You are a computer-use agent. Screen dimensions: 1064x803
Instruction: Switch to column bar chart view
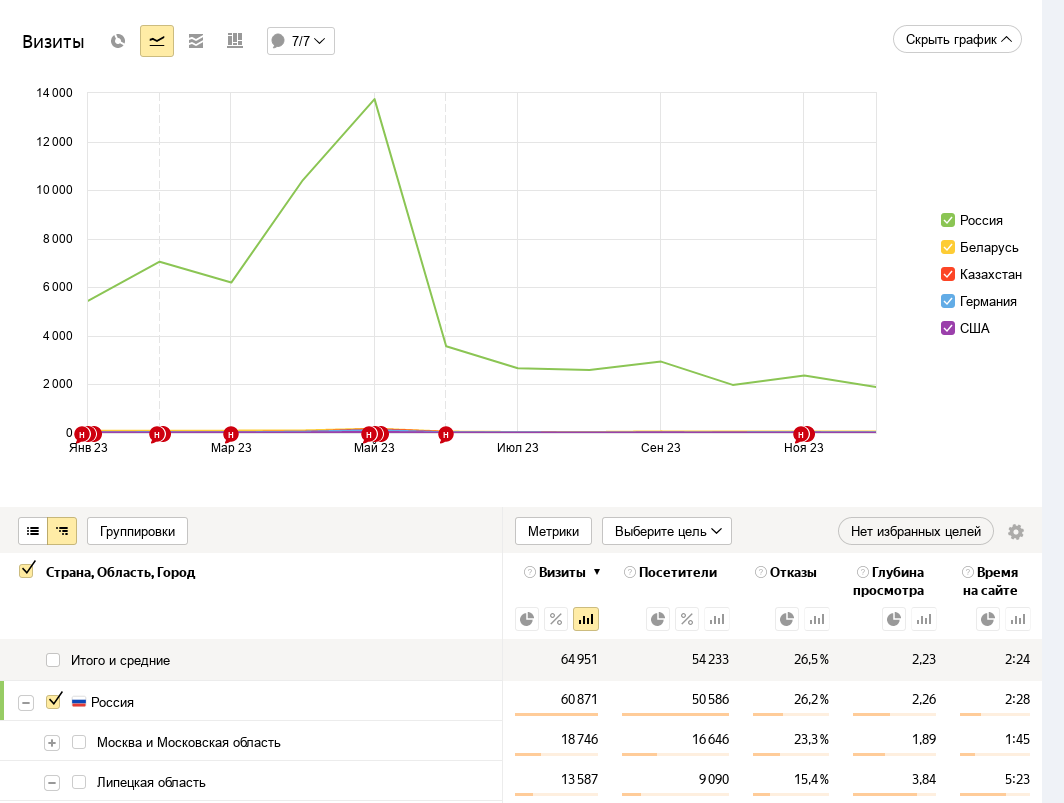pyautogui.click(x=235, y=41)
